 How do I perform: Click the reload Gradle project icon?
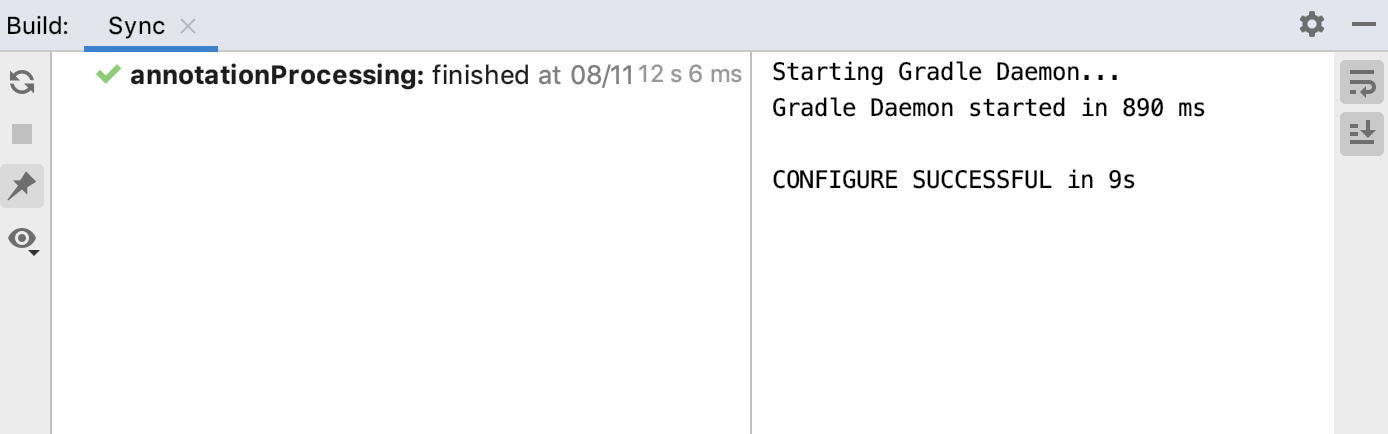click(x=22, y=83)
